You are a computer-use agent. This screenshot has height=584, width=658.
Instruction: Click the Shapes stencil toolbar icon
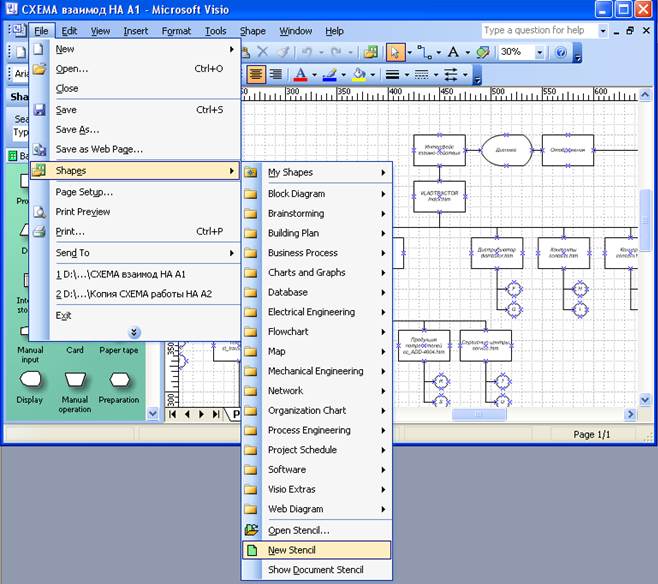371,52
